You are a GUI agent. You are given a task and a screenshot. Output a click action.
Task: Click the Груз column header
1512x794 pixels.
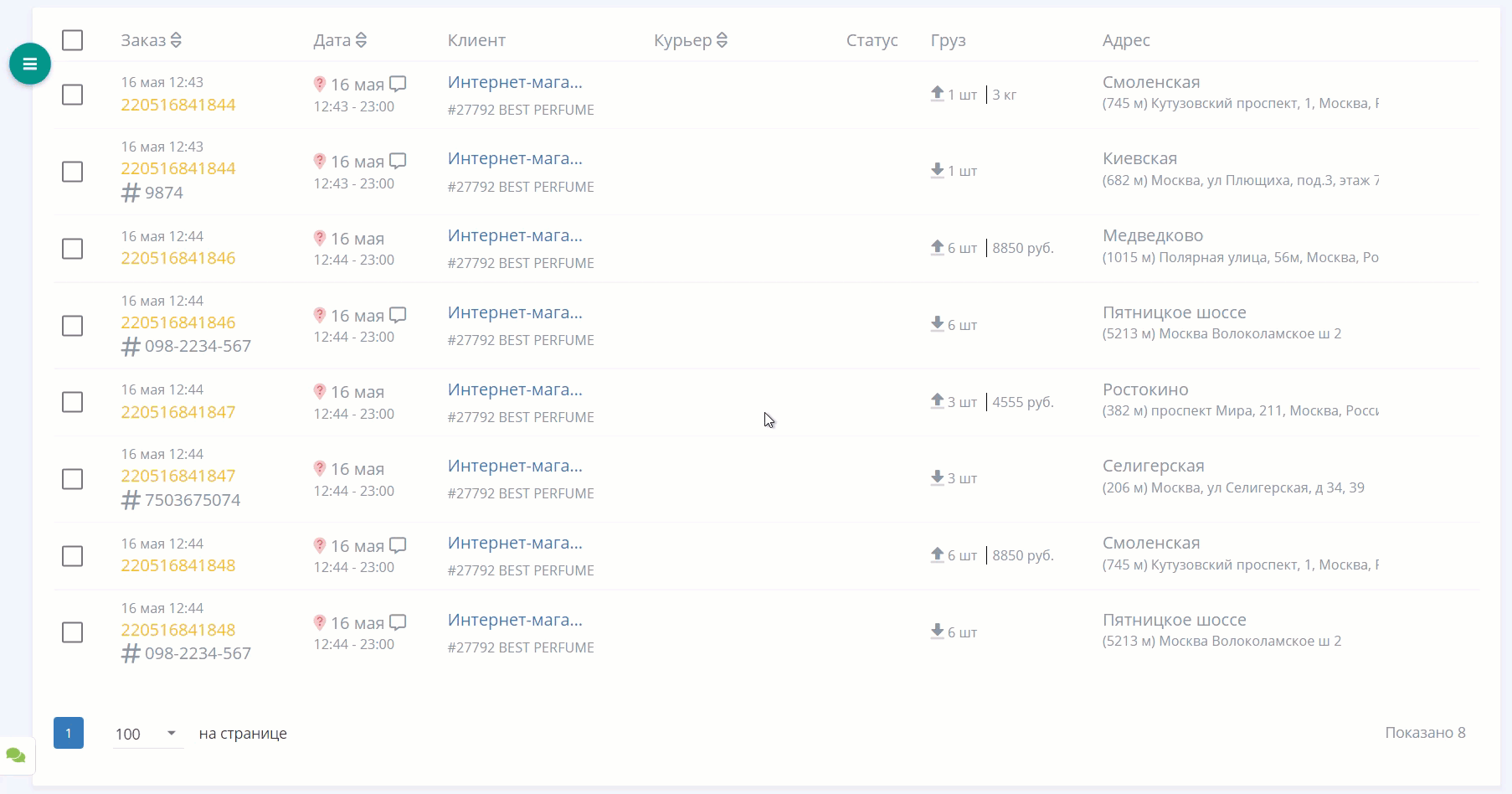point(948,40)
